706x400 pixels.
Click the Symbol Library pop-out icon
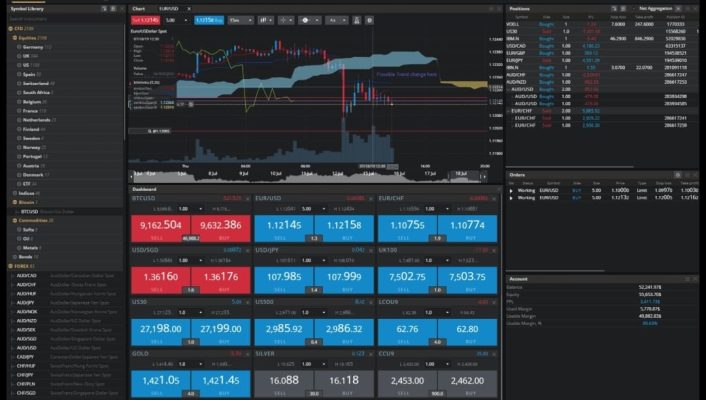tap(104, 9)
